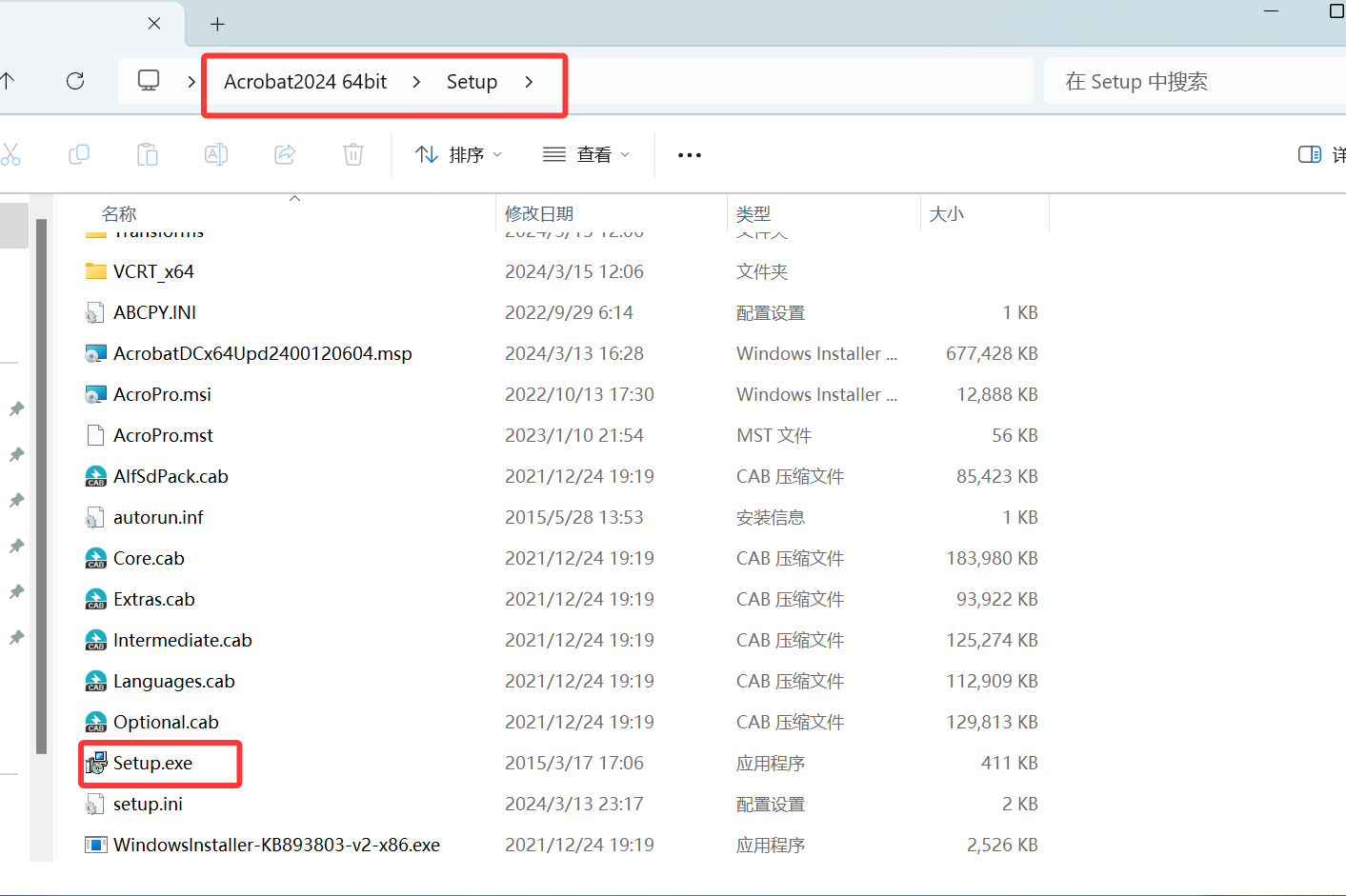Expand chevron after Acrobat2024 64bit breadcrumb
The image size is (1346, 896).
(x=416, y=82)
